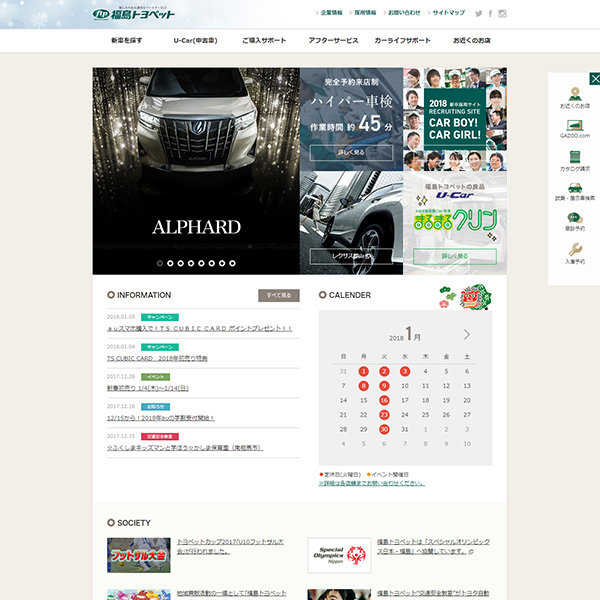This screenshot has height=600, width=600.
Task: Open the ALPHARD hero banner
Action: [x=196, y=171]
